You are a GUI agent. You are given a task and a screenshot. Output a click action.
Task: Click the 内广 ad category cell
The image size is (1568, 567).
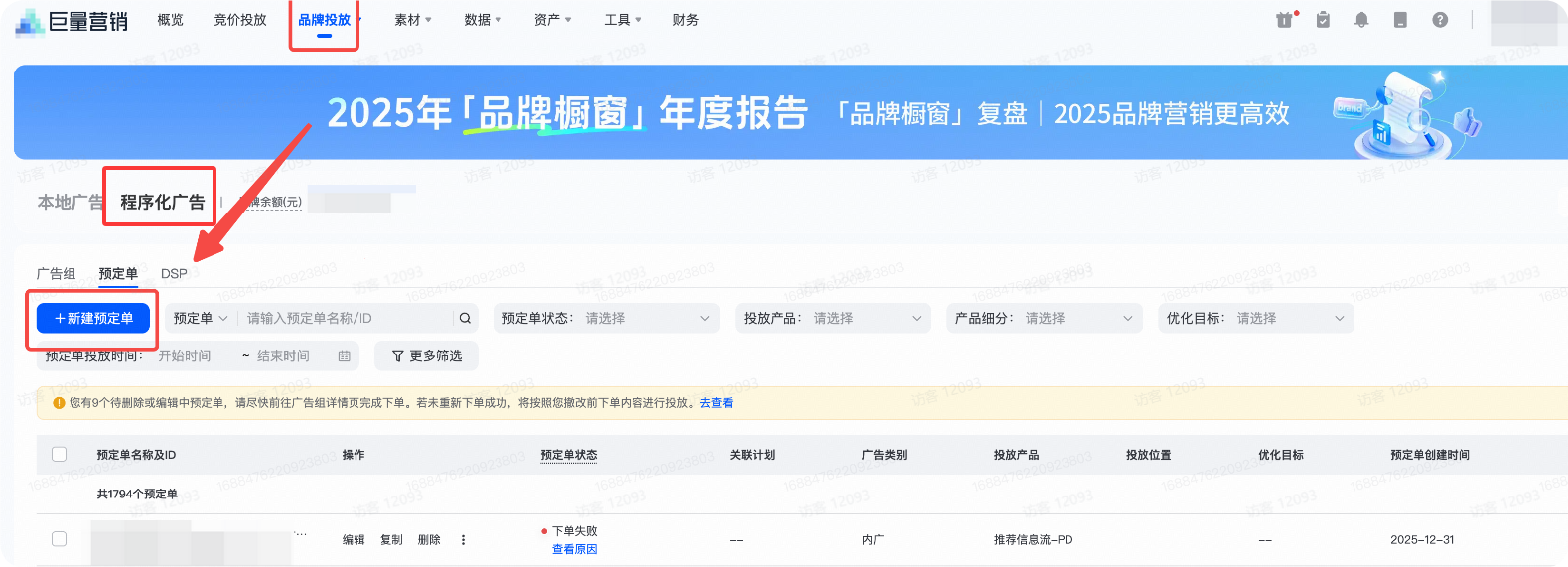click(x=873, y=540)
